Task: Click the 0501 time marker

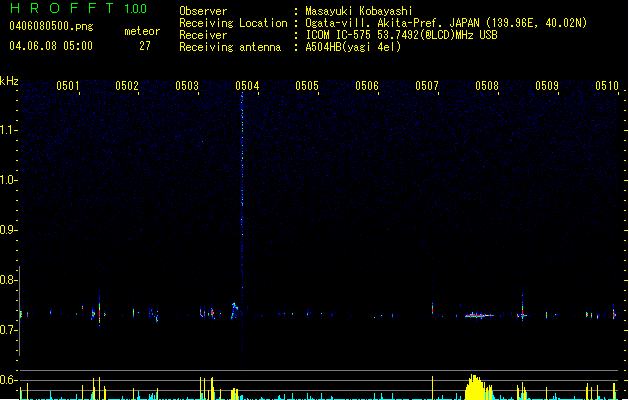Action: 67,86
